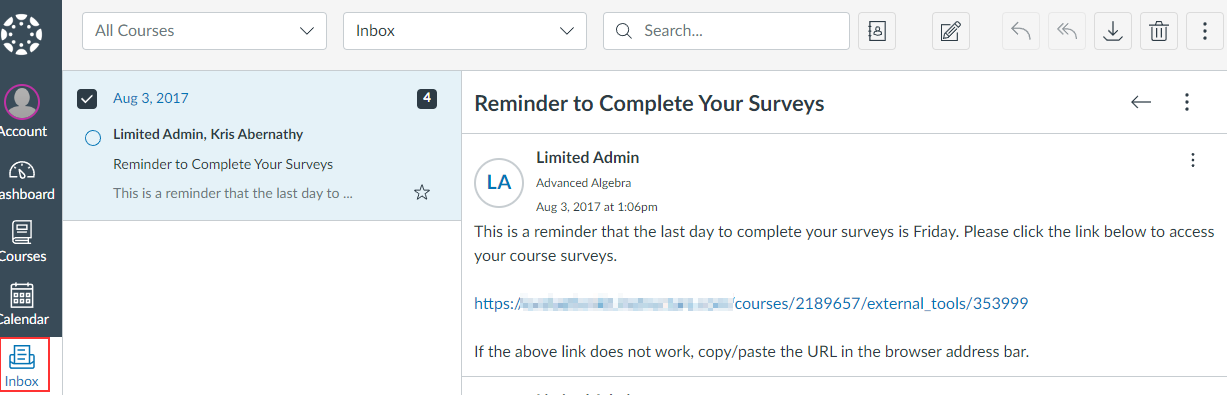Open conversation header more options menu
The height and width of the screenshot is (395, 1227).
[x=1187, y=102]
